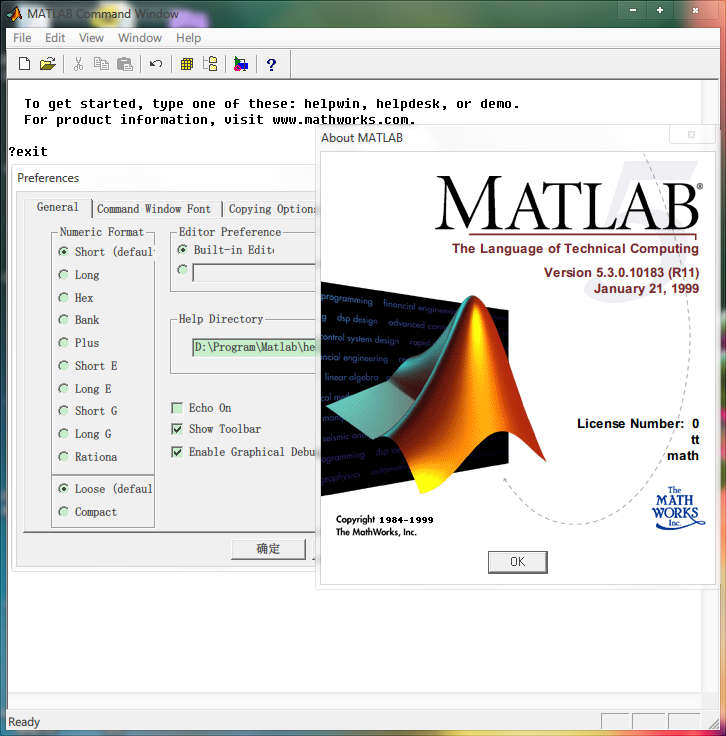Viewport: 726px width, 736px height.
Task: Click the Undo arrow icon
Action: pos(156,64)
